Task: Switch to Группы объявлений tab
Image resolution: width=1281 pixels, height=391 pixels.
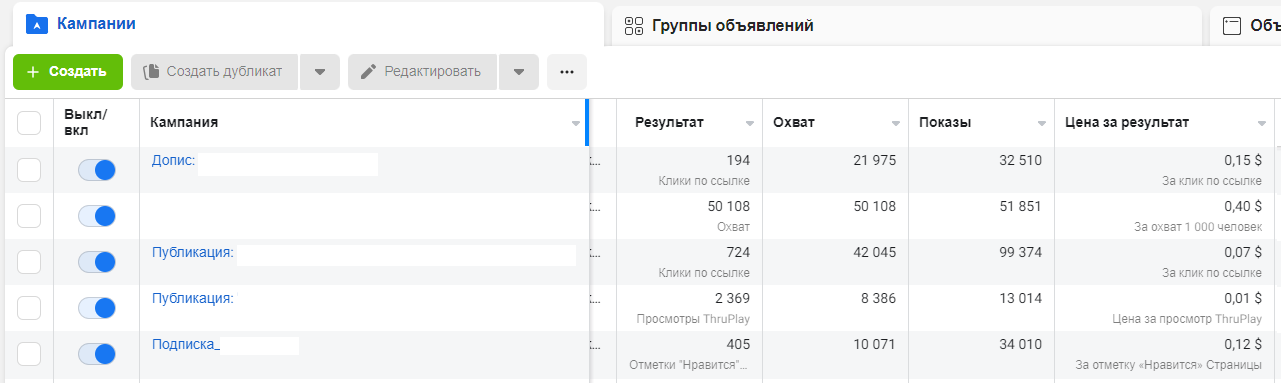Action: 907,26
